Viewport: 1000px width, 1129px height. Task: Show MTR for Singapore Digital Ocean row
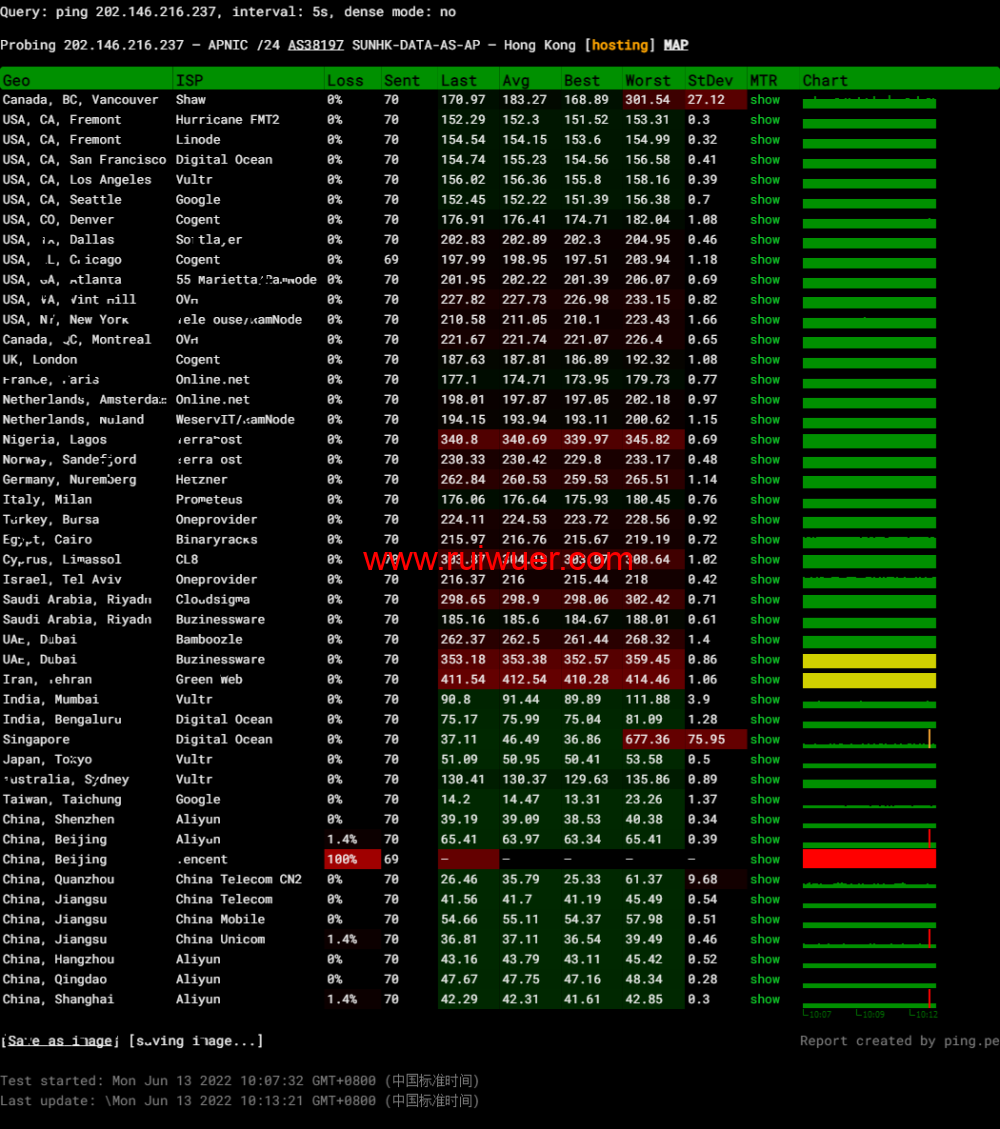[x=765, y=740]
